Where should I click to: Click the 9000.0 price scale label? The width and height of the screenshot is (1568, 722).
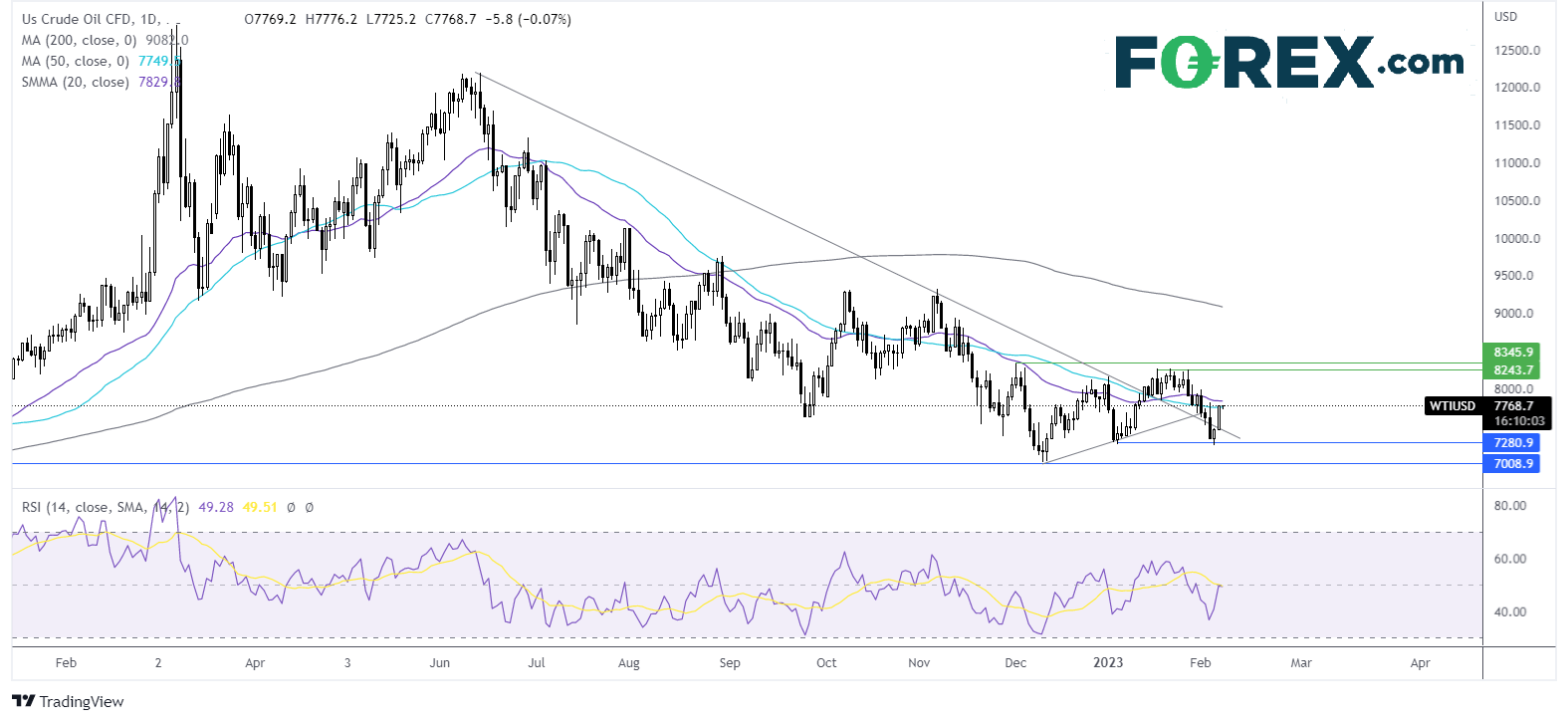pos(1514,313)
